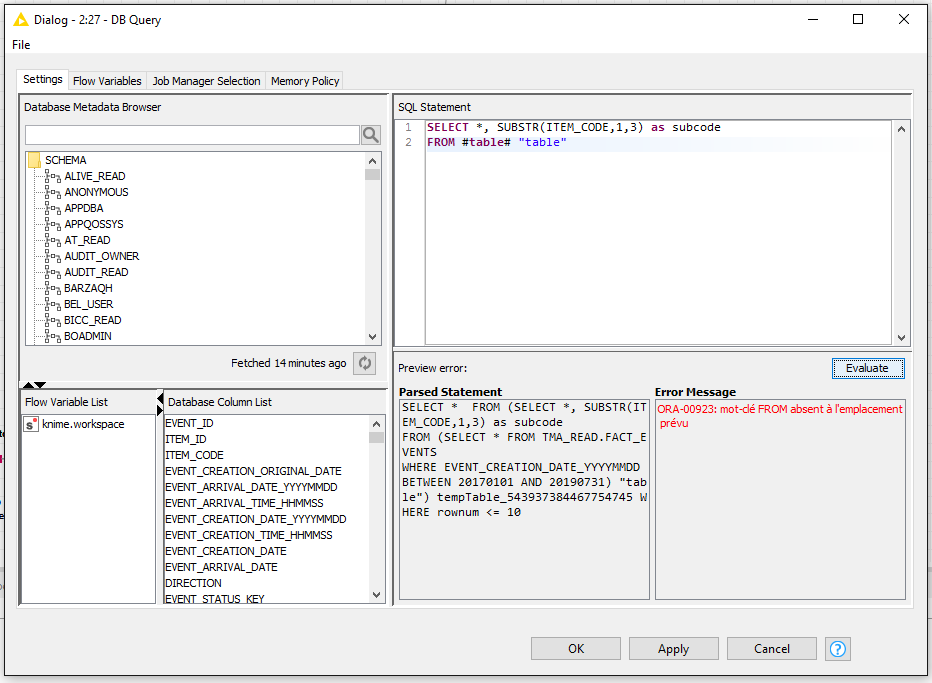Open the Job Manager Selection tab

click(206, 81)
